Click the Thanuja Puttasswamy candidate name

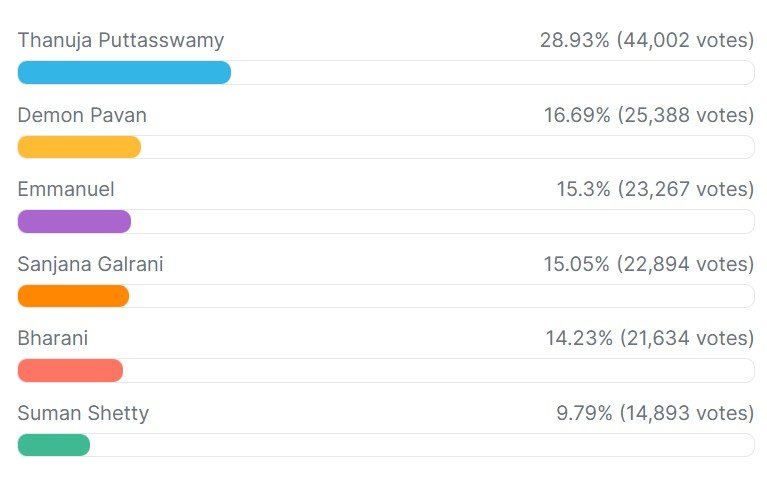tap(120, 41)
